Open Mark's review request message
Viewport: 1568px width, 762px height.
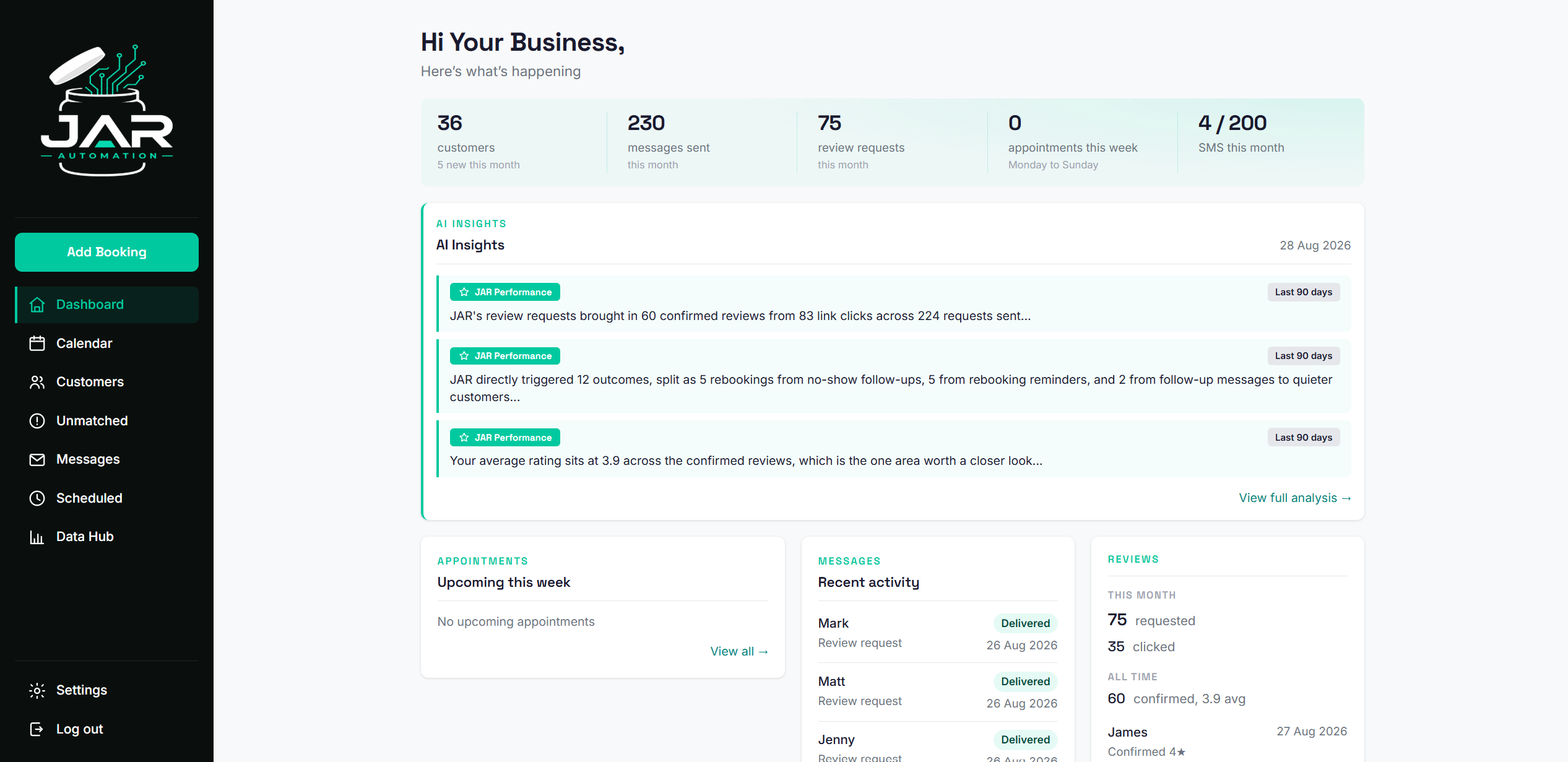(938, 633)
